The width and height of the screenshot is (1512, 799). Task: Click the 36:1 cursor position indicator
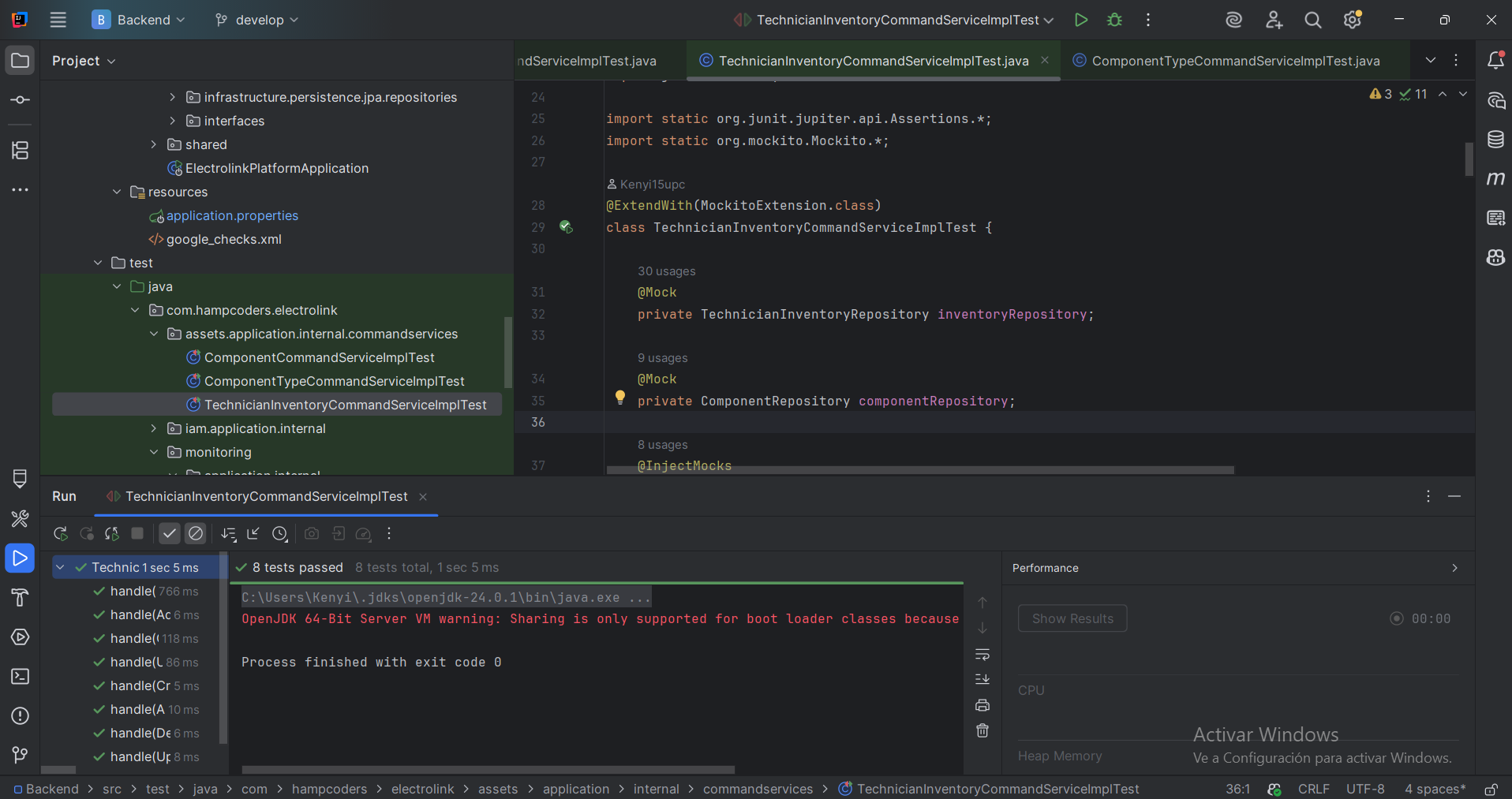coord(1238,790)
